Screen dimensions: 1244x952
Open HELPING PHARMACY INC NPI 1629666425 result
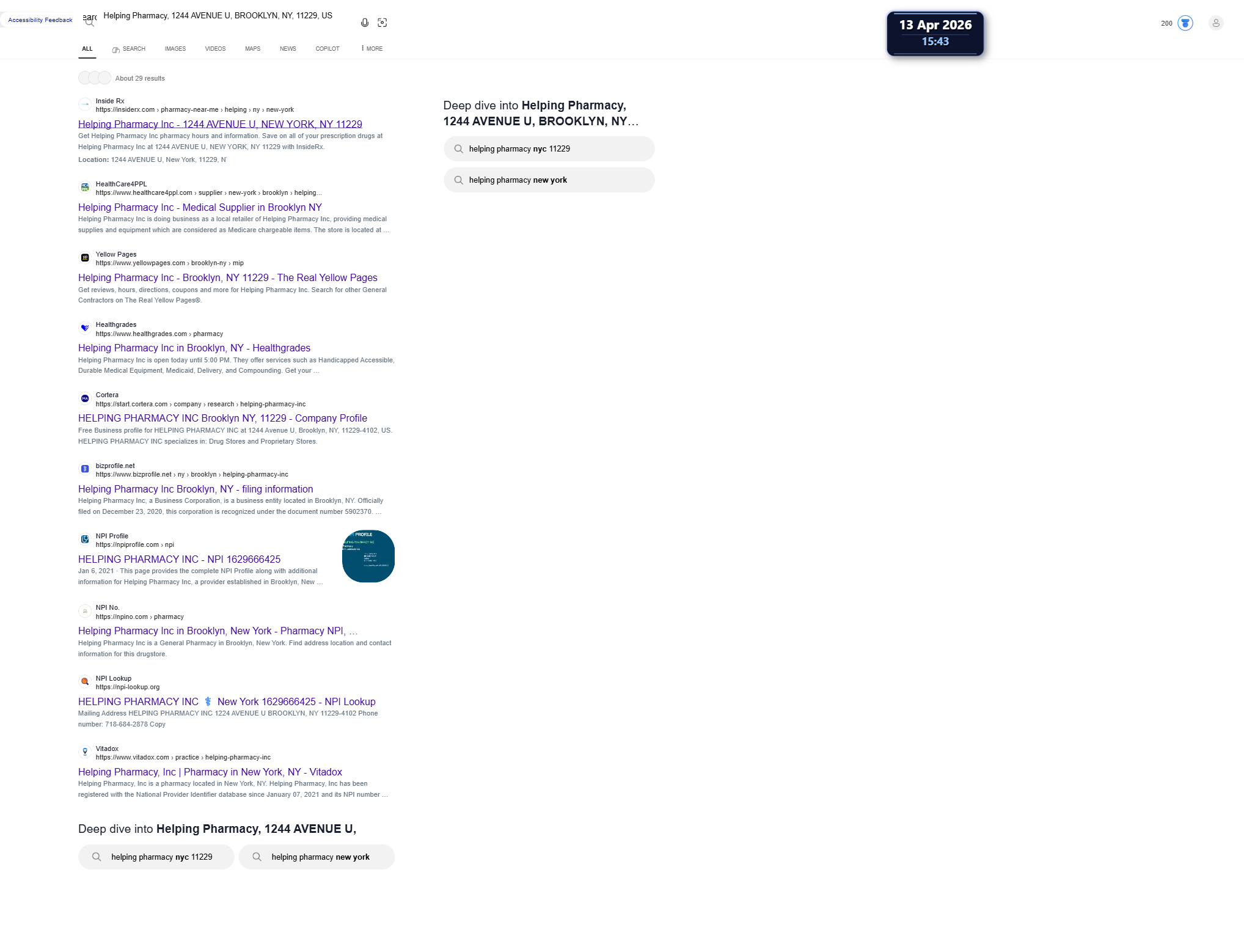pyautogui.click(x=179, y=560)
